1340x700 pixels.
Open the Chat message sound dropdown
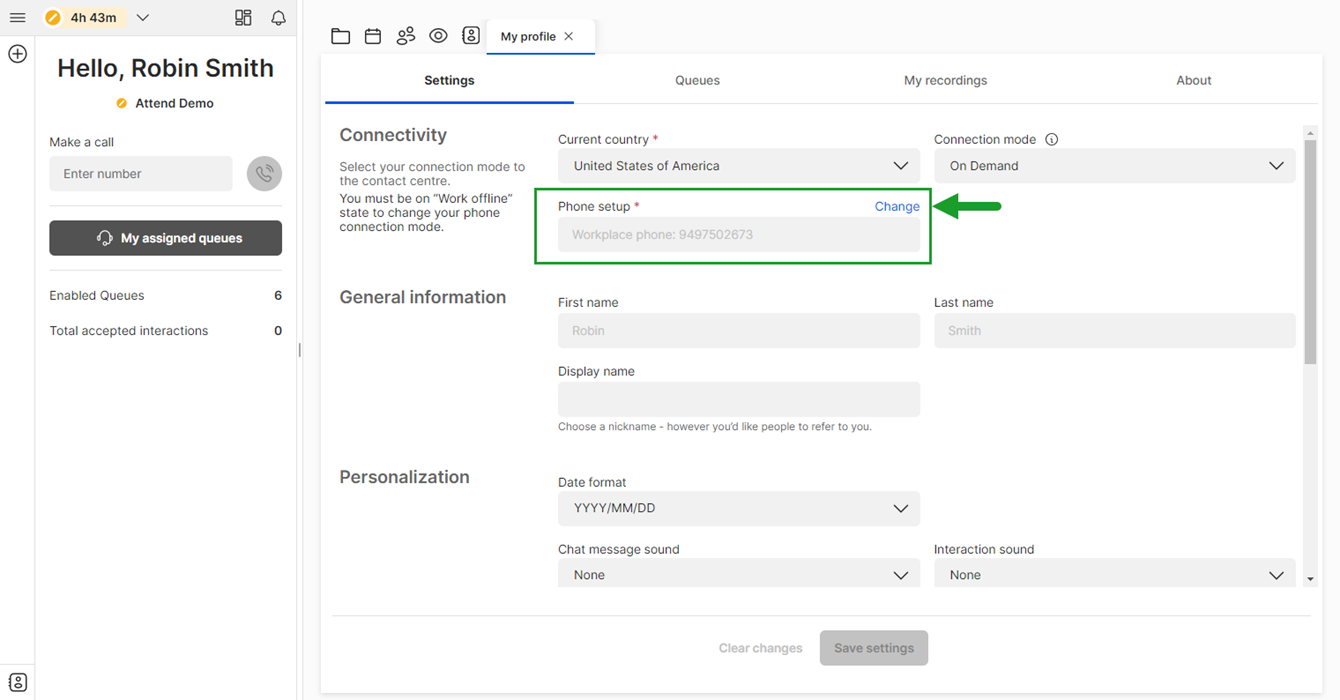(739, 573)
